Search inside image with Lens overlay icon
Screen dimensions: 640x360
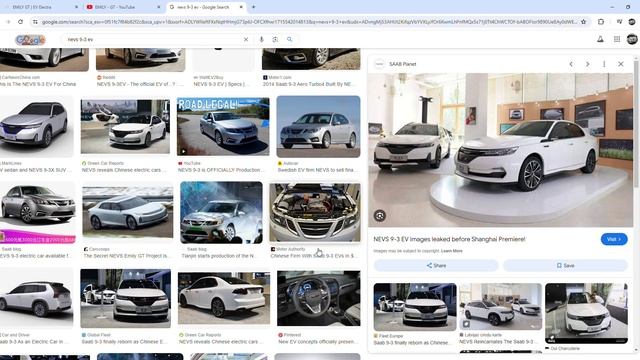tap(380, 216)
